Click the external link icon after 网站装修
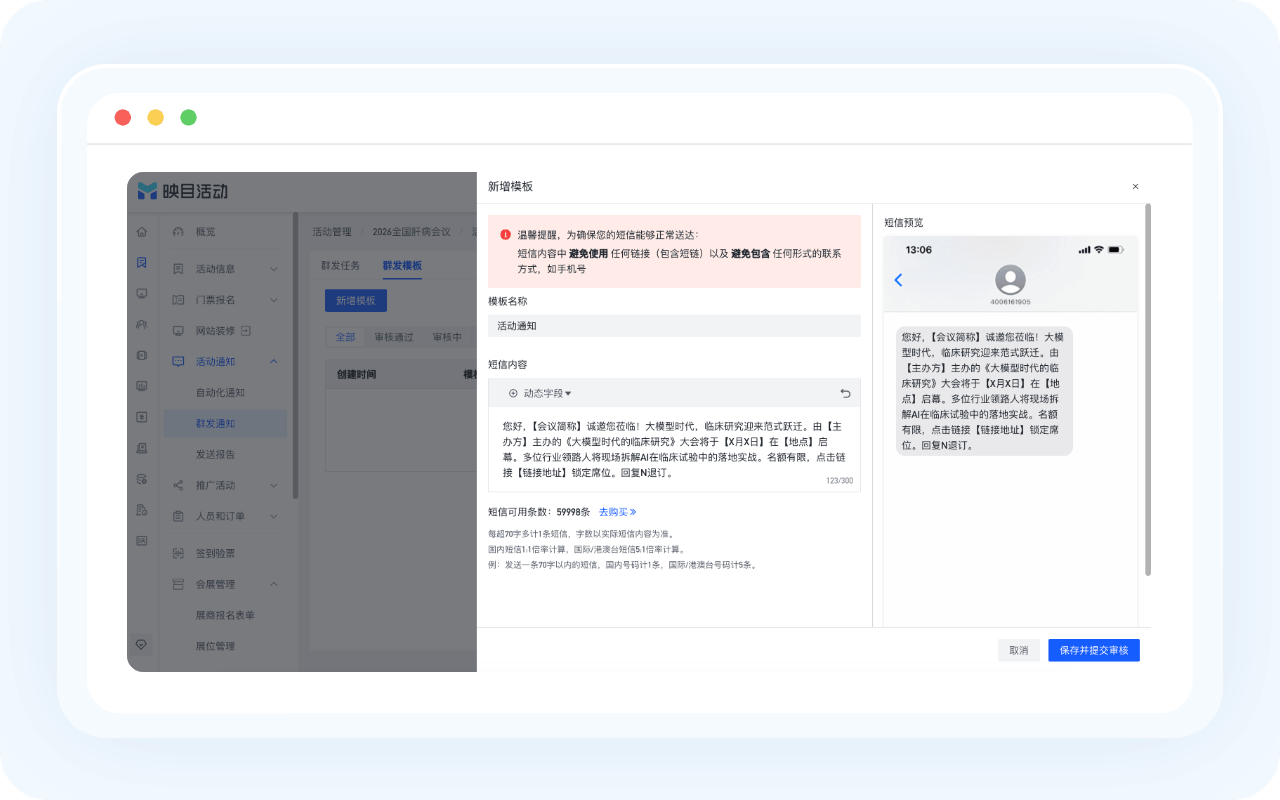Screen dimensions: 1280x800 click(x=245, y=330)
